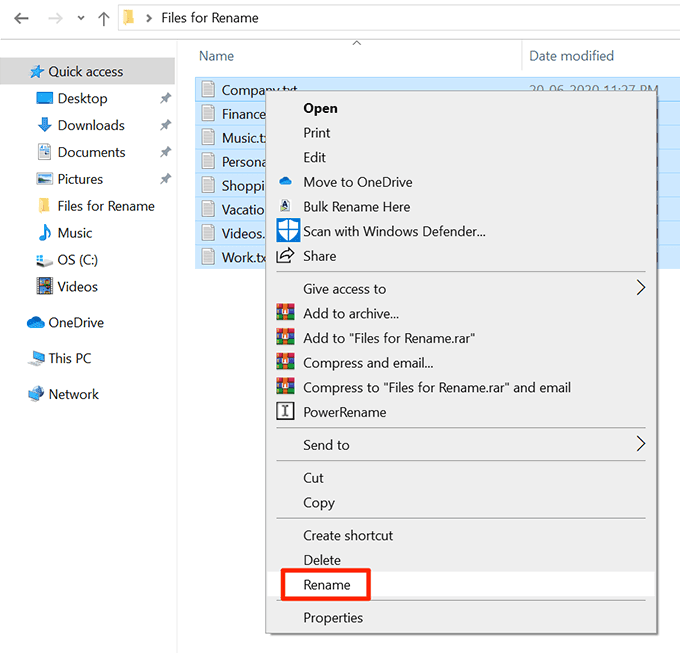Click the Windows Defender shield icon
Image resolution: width=680 pixels, height=653 pixels.
[288, 231]
